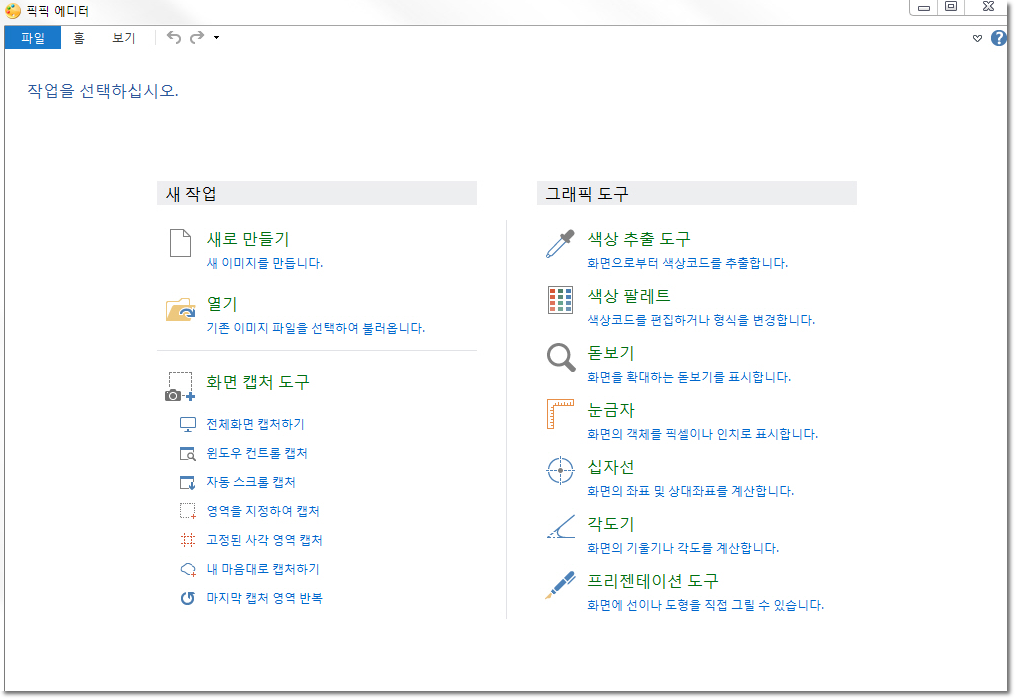The image size is (1015, 699).
Task: Click description '색상코드를 편집하거나 형식을 변경합니다.'
Action: [x=701, y=320]
